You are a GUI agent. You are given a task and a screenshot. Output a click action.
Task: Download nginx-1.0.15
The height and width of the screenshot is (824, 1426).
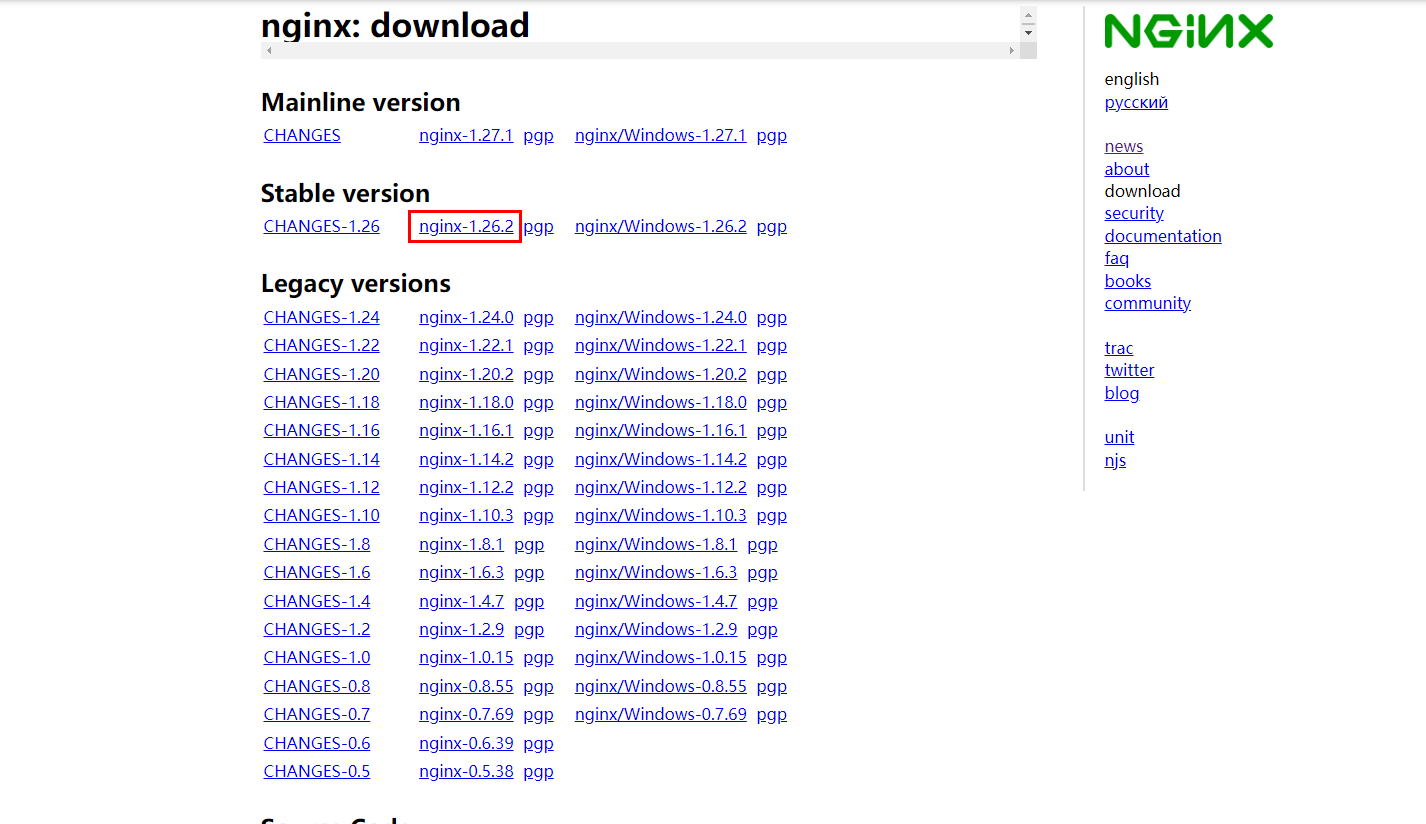(x=466, y=657)
